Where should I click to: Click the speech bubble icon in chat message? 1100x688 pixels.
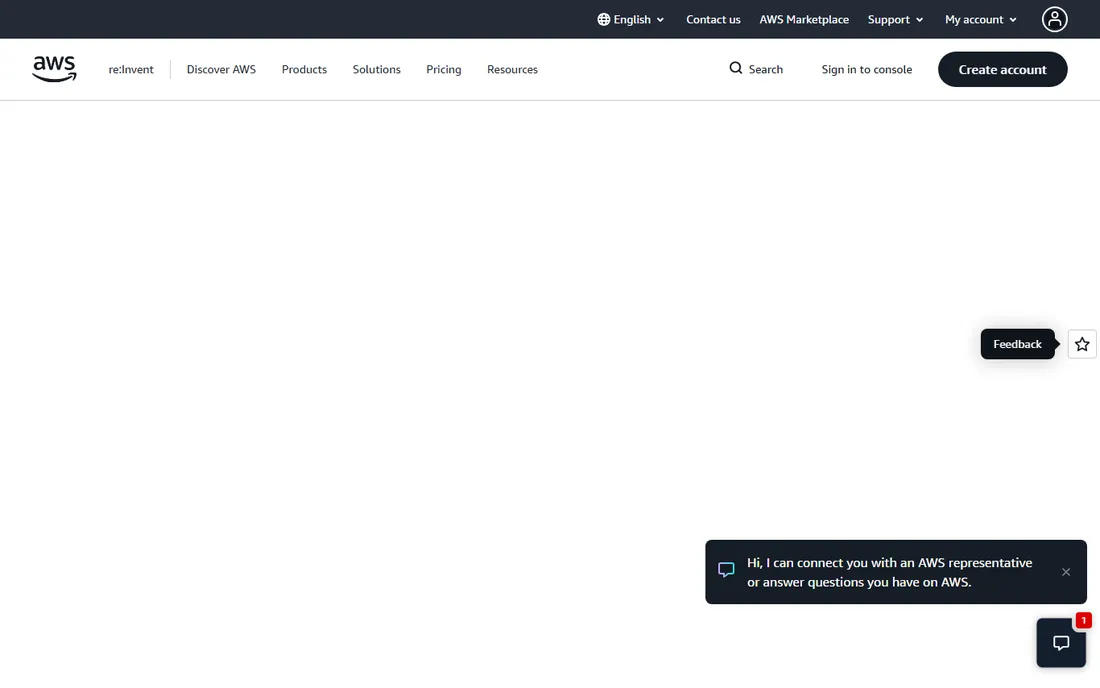tap(726, 569)
